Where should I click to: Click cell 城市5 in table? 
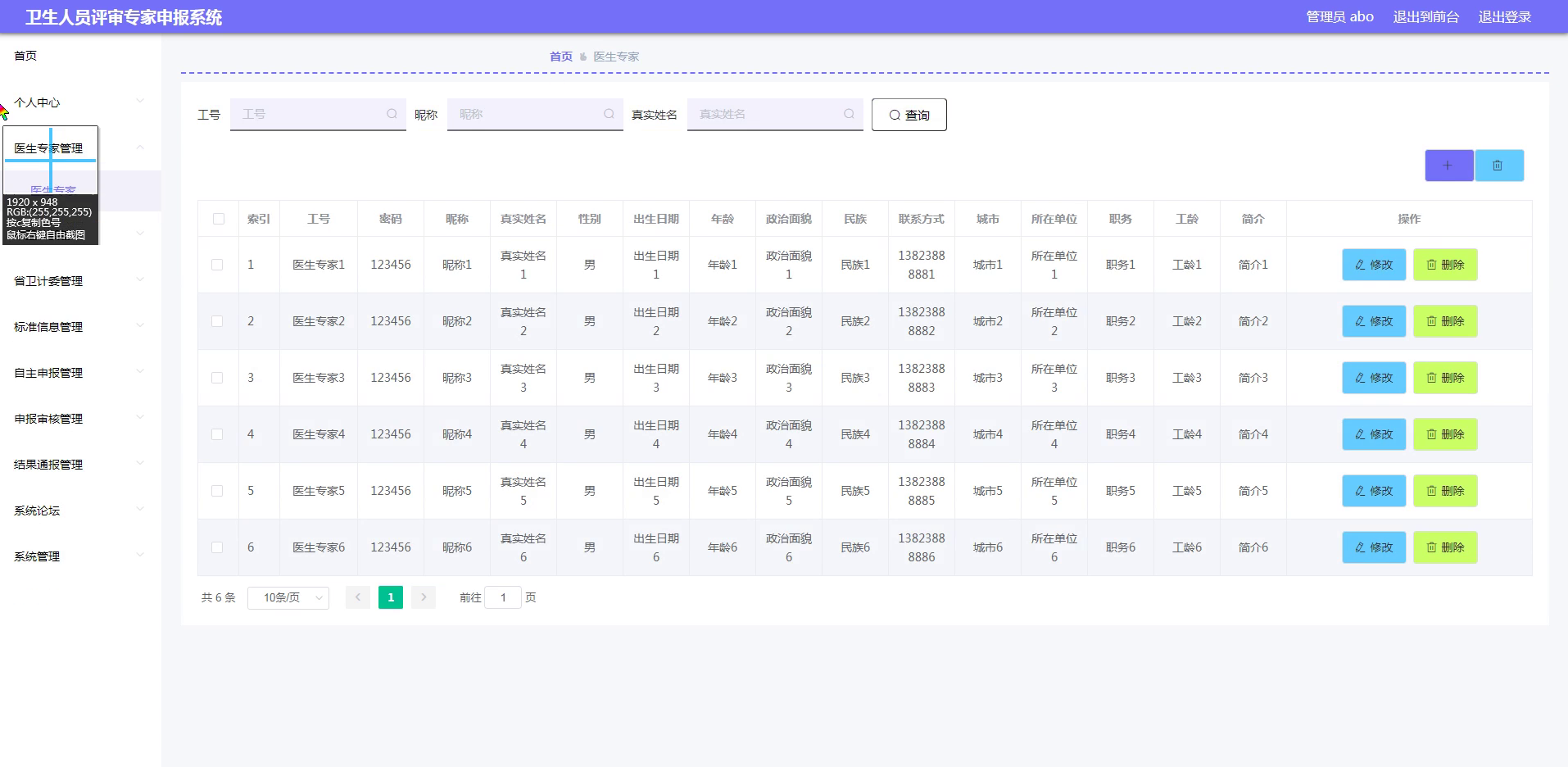click(x=988, y=491)
